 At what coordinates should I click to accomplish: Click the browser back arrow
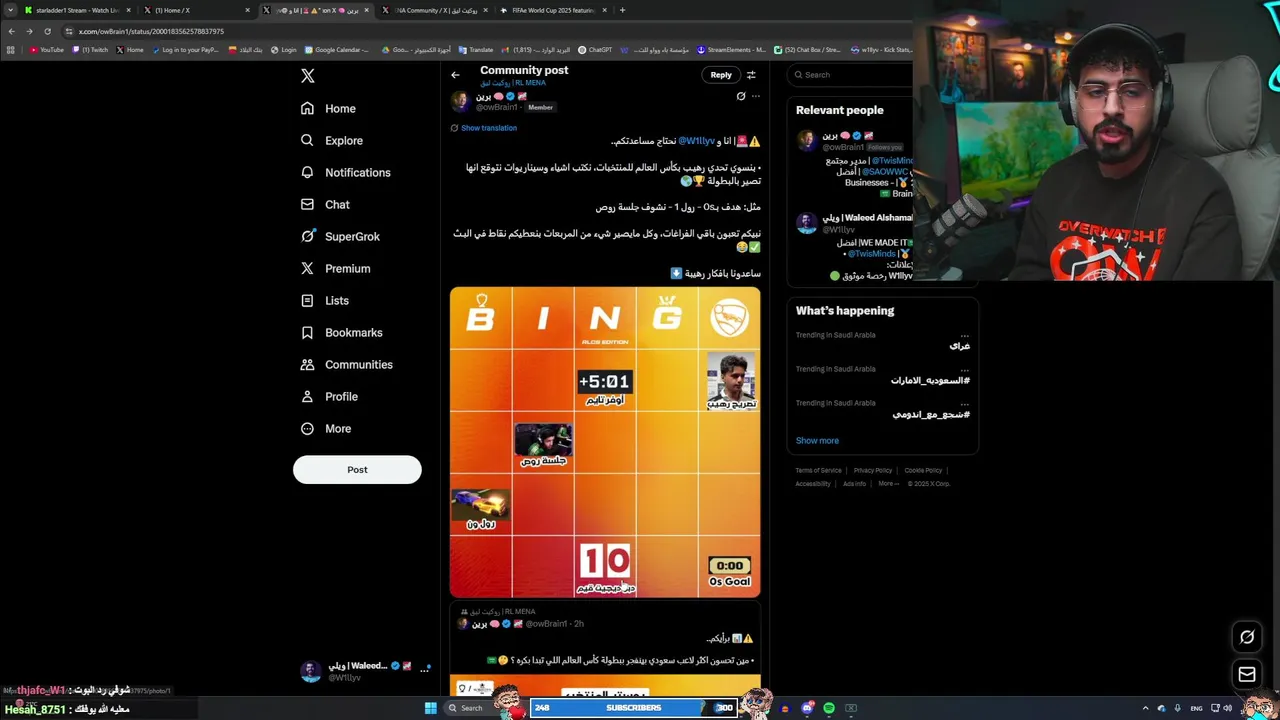pos(12,31)
